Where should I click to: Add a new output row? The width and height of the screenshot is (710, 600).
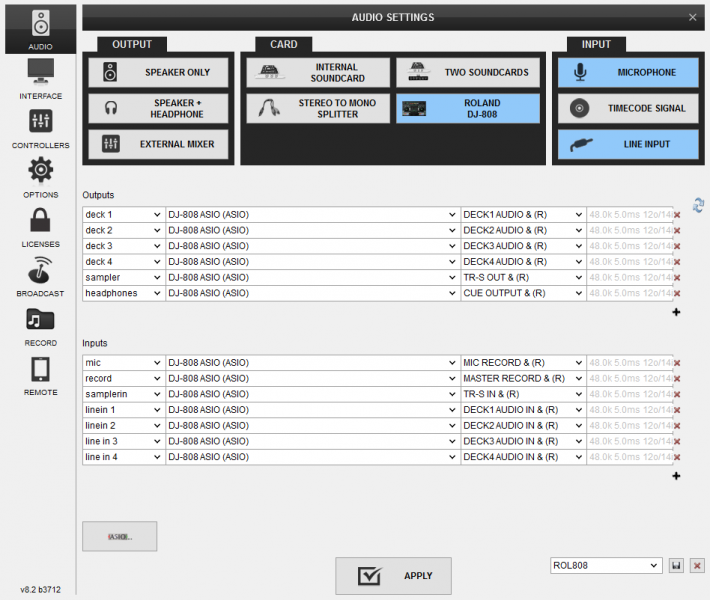click(676, 312)
